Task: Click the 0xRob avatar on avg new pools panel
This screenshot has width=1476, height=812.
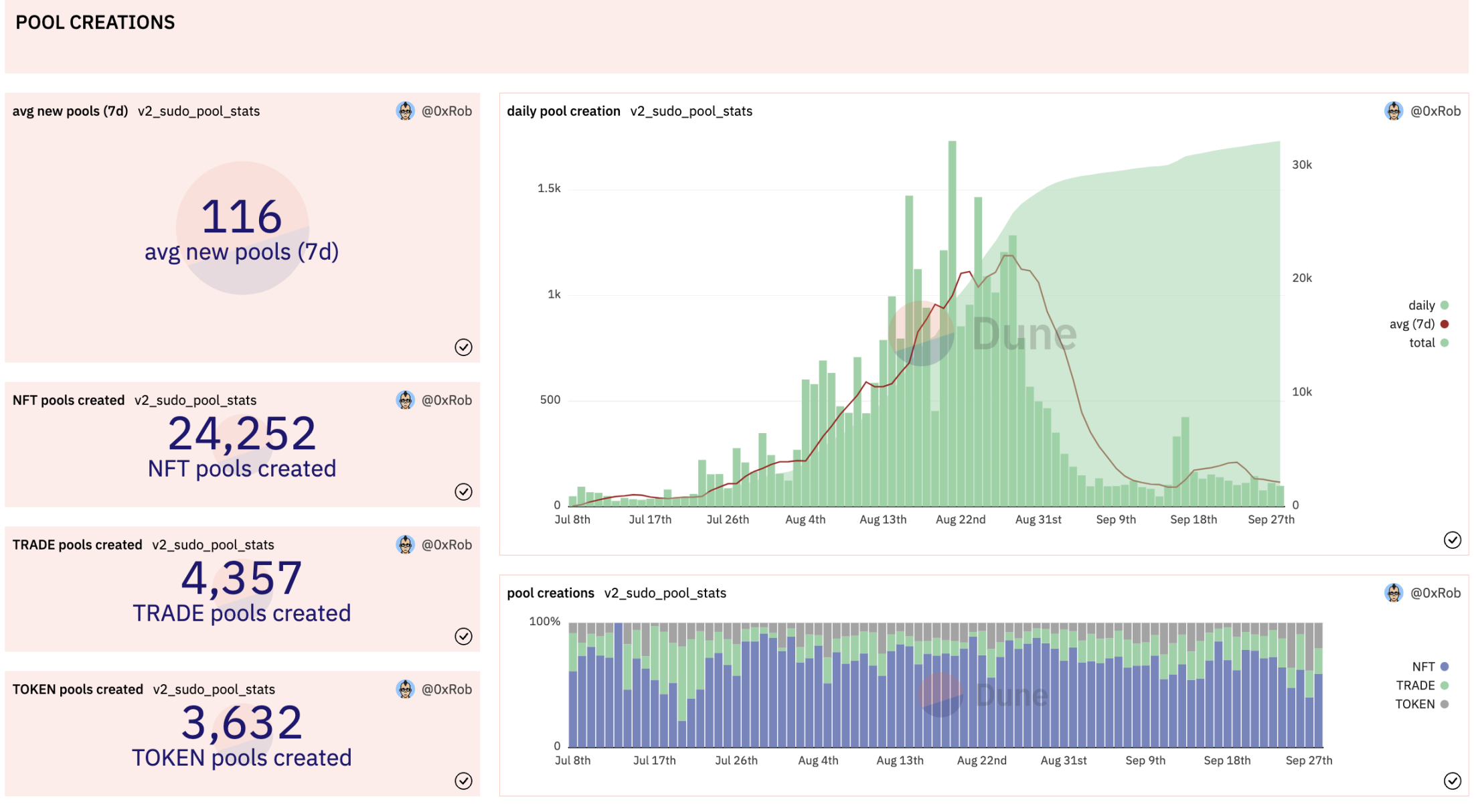Action: pos(405,111)
